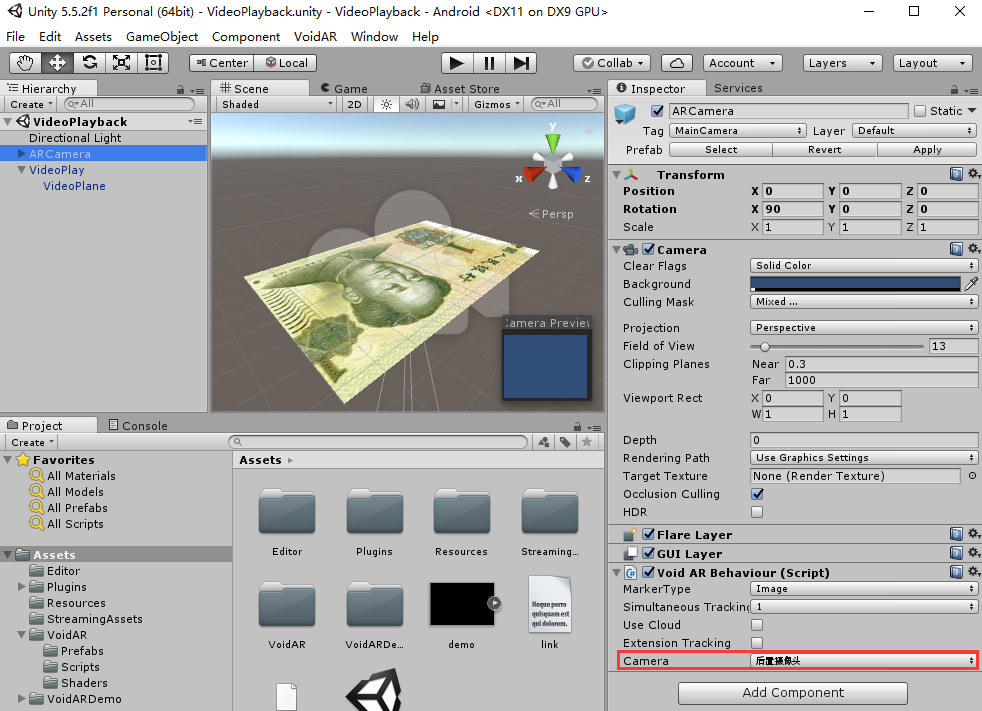Click the prefab Revert button
The height and width of the screenshot is (711, 982).
824,149
